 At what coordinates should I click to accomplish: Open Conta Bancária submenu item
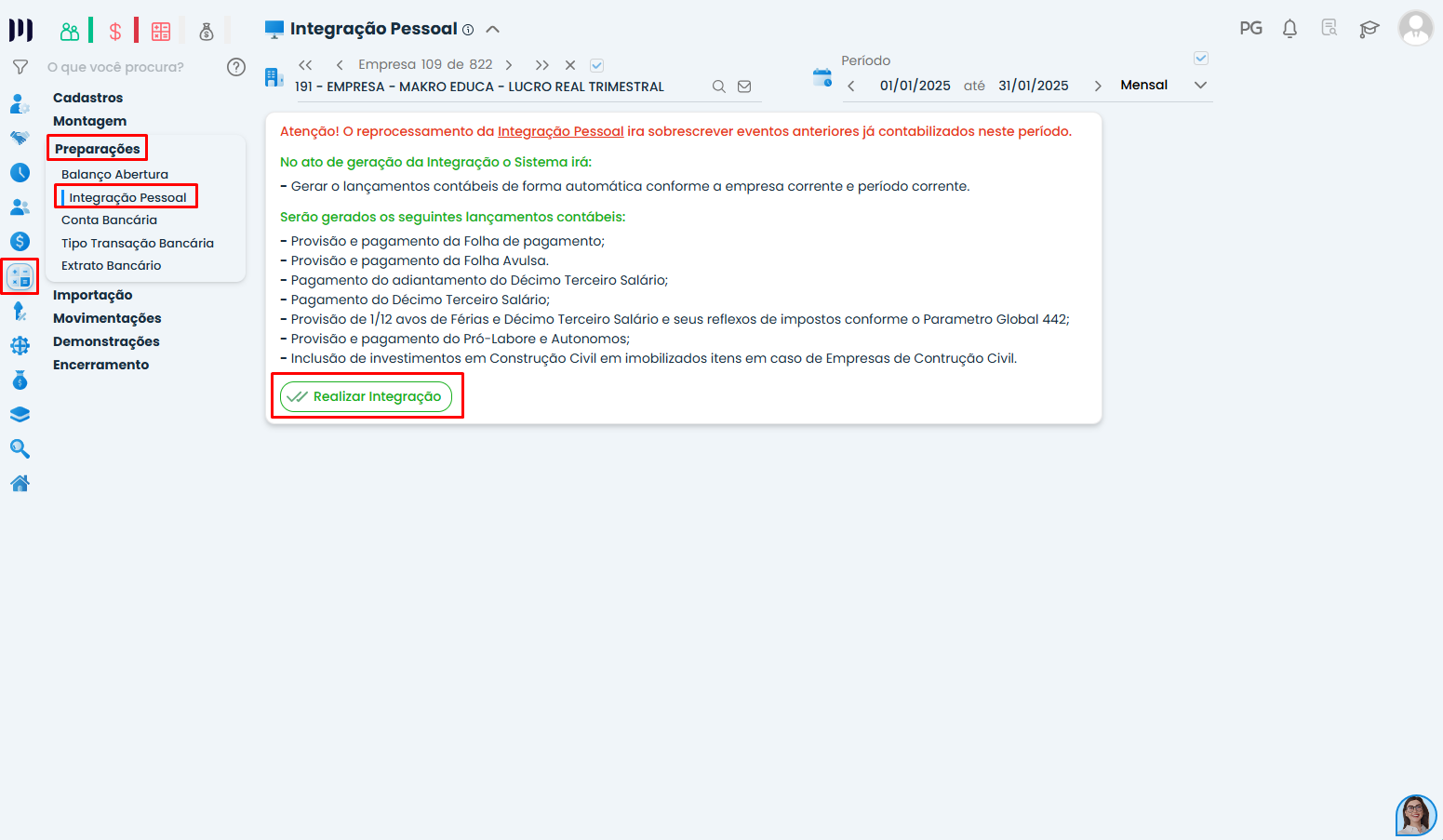[x=109, y=220]
